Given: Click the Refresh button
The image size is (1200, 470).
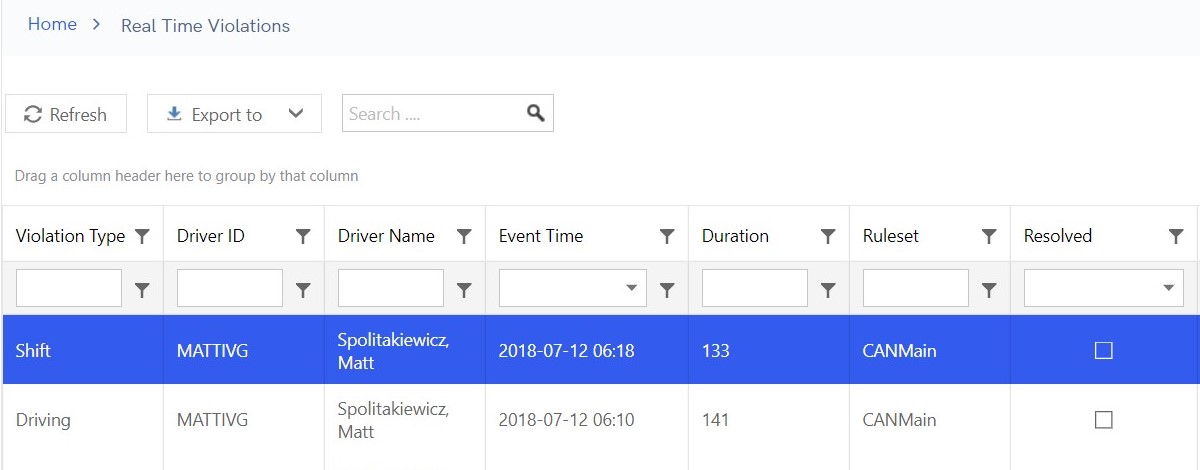Looking at the screenshot, I should pyautogui.click(x=66, y=114).
